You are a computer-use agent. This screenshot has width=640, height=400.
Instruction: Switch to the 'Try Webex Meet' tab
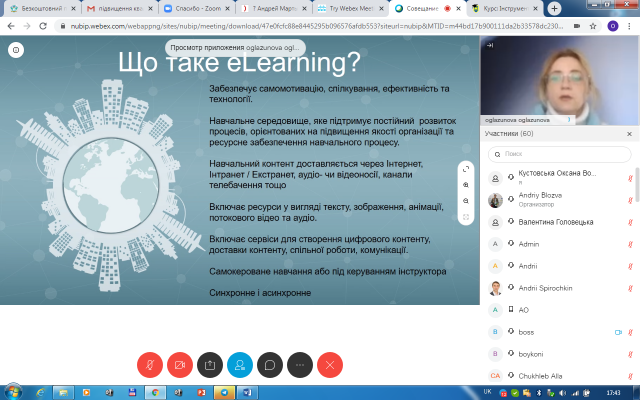351,9
